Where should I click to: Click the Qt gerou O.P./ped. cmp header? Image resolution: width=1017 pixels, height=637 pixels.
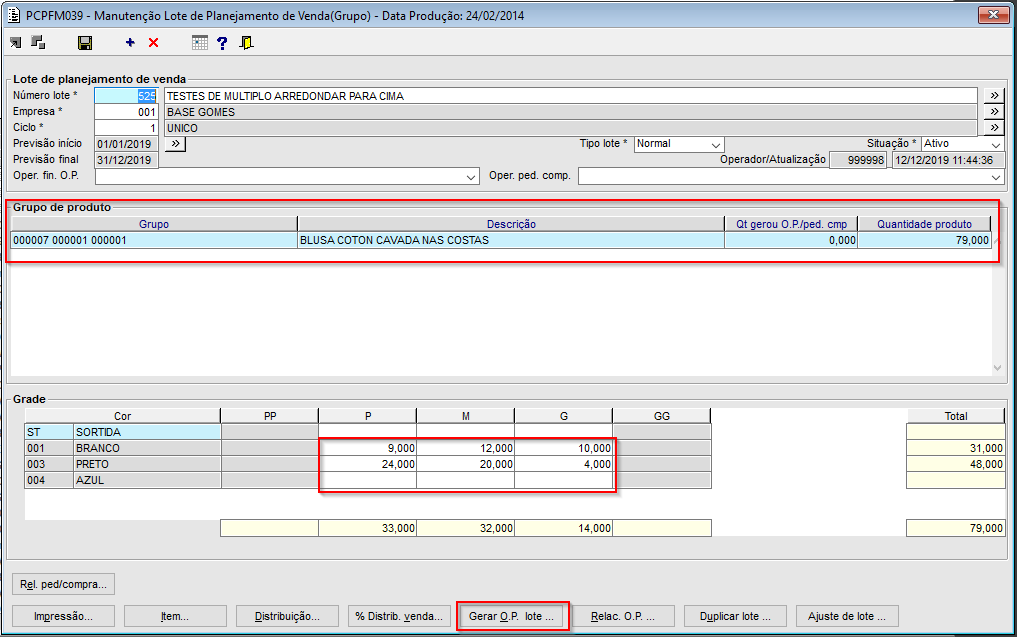tap(791, 224)
